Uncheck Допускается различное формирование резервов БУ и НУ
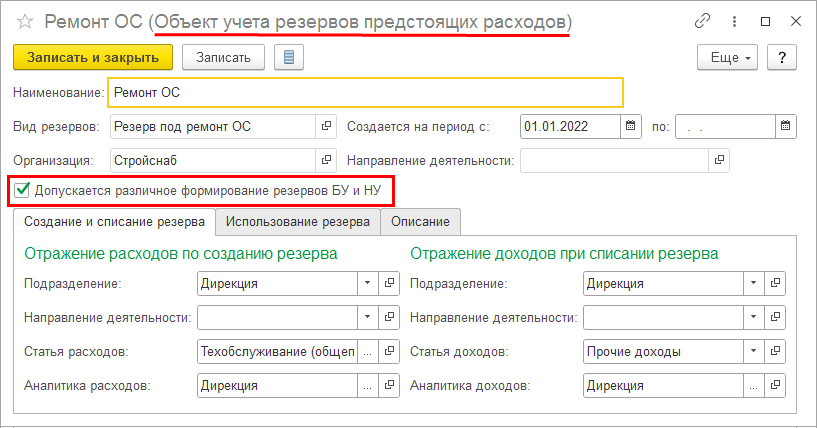 point(22,189)
